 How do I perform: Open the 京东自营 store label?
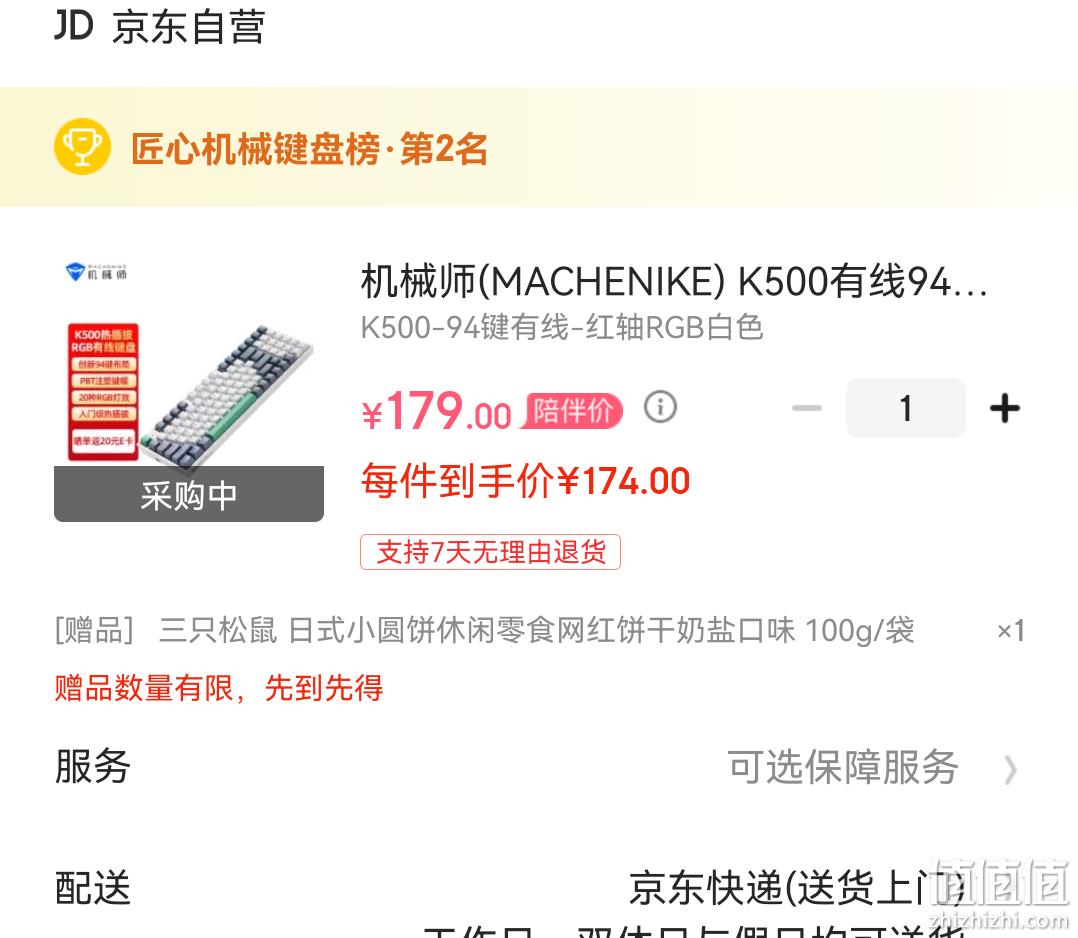(188, 28)
